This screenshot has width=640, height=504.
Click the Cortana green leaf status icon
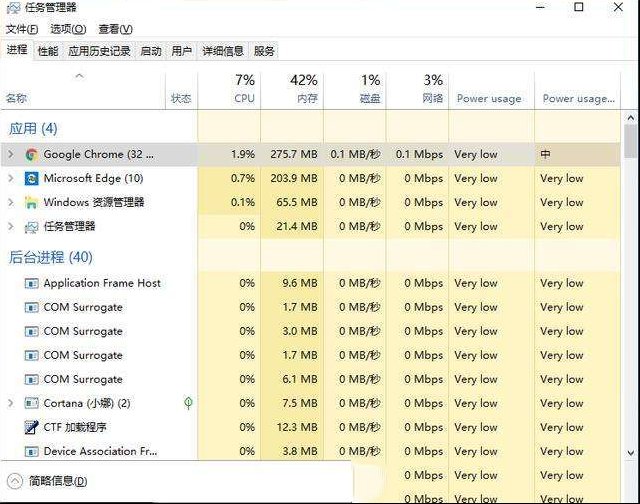188,403
